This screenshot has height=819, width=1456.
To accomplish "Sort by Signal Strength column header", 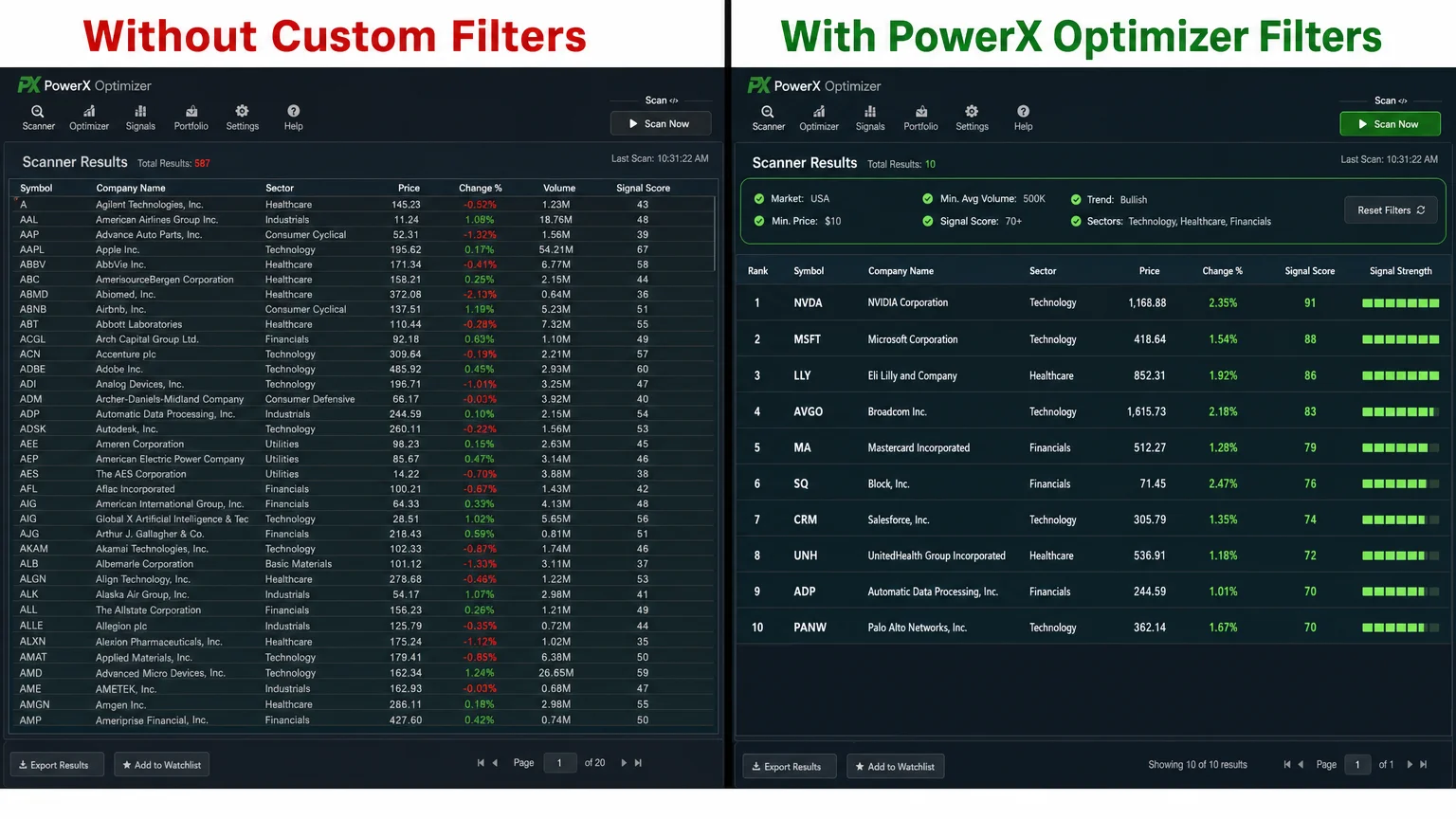I will click(x=1401, y=271).
